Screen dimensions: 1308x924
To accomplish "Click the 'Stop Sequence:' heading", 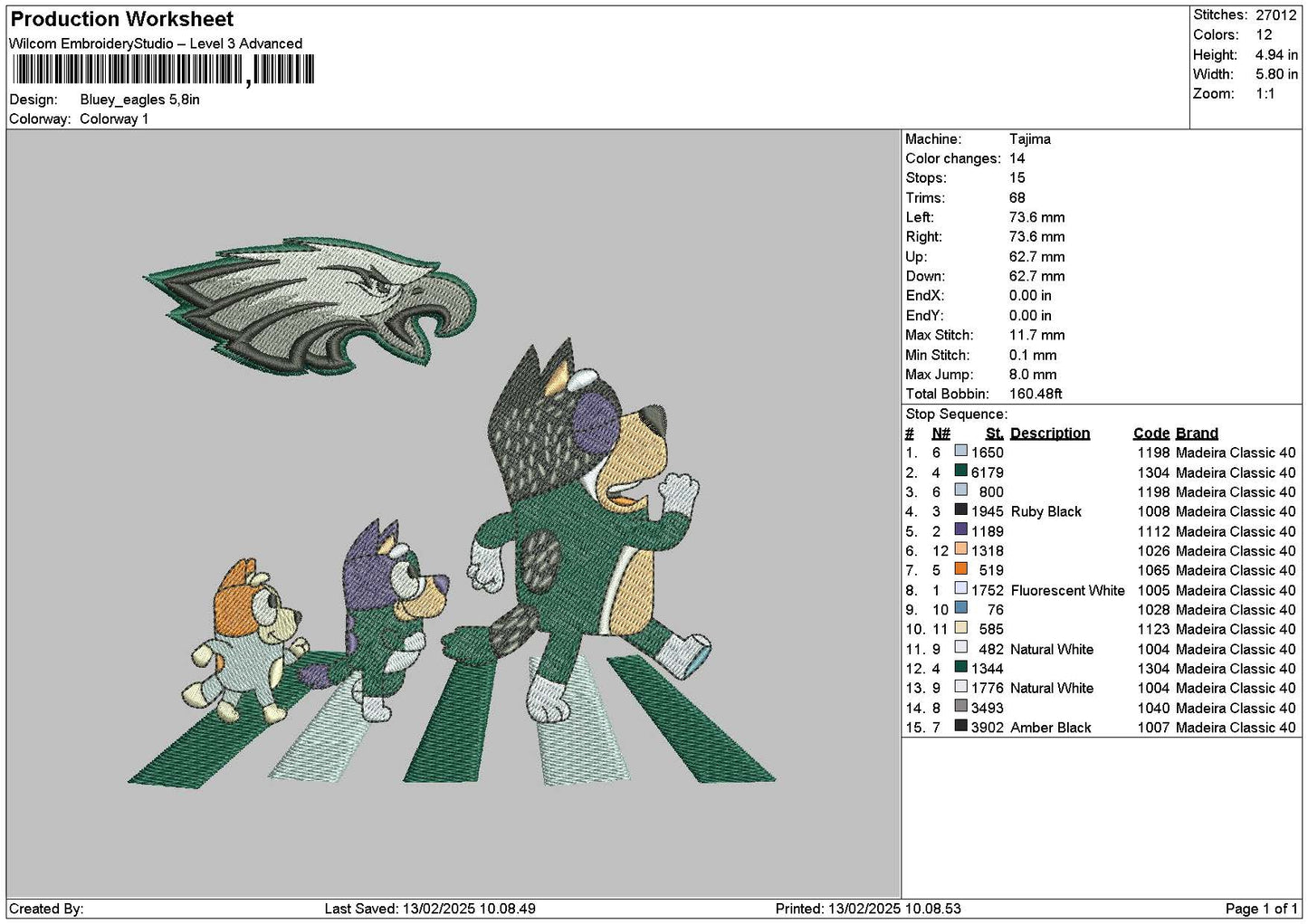I will 957,414.
